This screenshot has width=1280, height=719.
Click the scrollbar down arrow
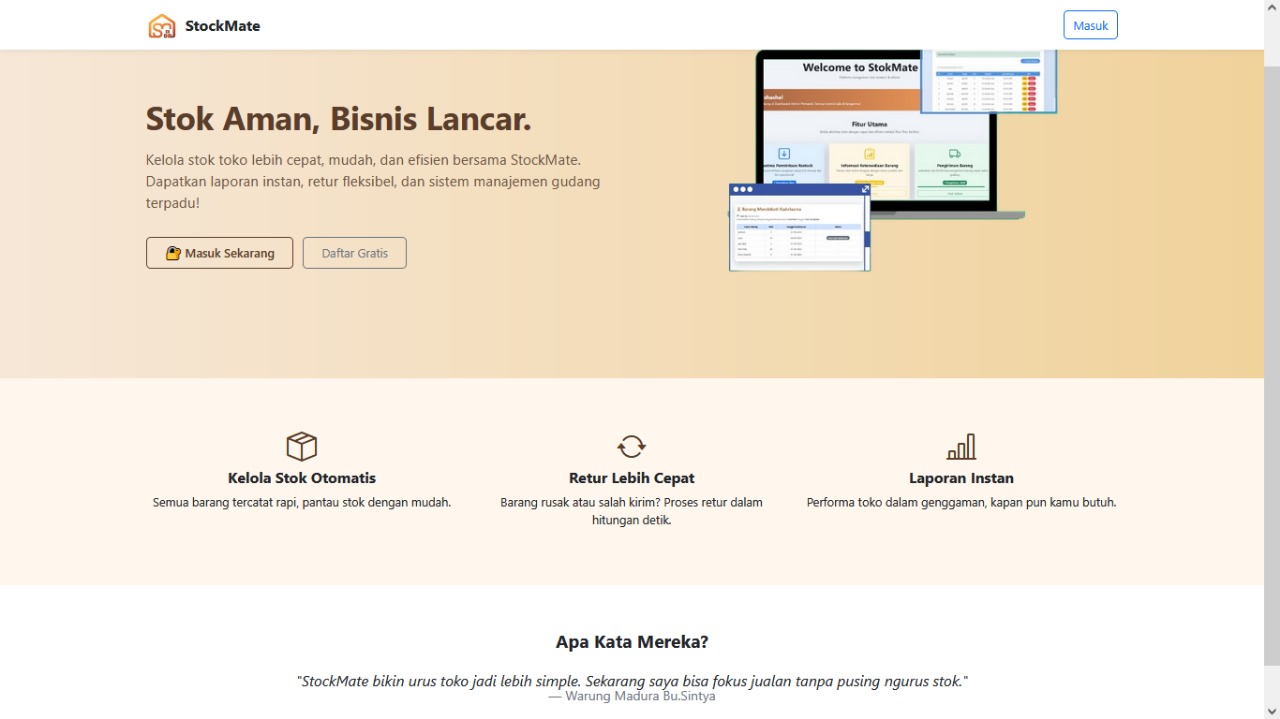(1271, 710)
